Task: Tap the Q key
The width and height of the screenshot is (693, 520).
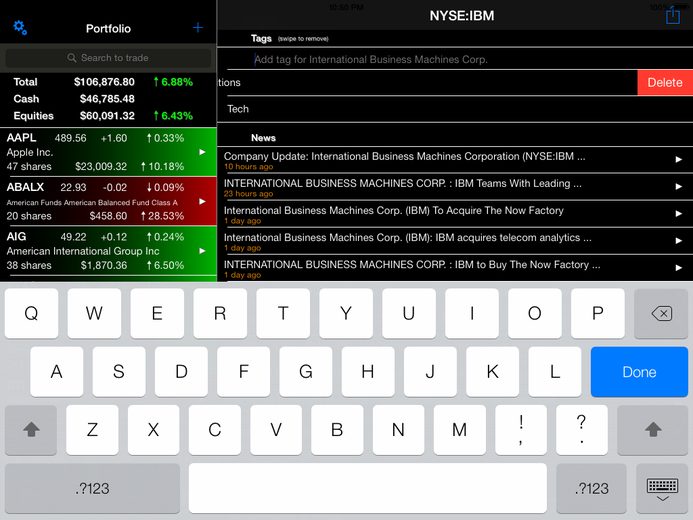Action: click(x=31, y=314)
